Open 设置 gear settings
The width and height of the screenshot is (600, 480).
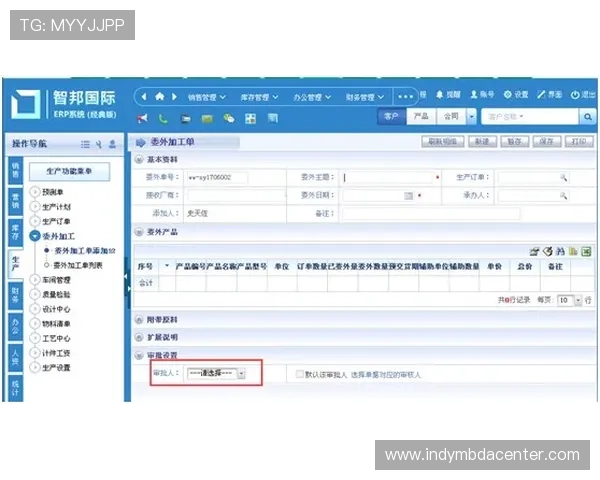(516, 95)
